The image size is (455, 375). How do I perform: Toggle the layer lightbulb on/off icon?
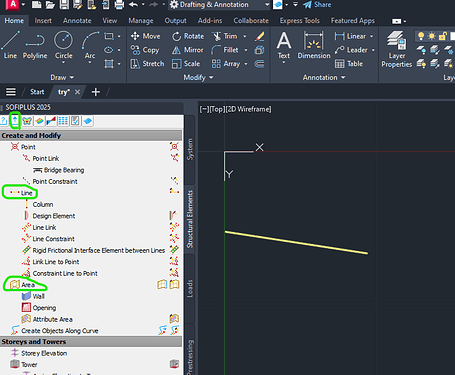[x=421, y=36]
